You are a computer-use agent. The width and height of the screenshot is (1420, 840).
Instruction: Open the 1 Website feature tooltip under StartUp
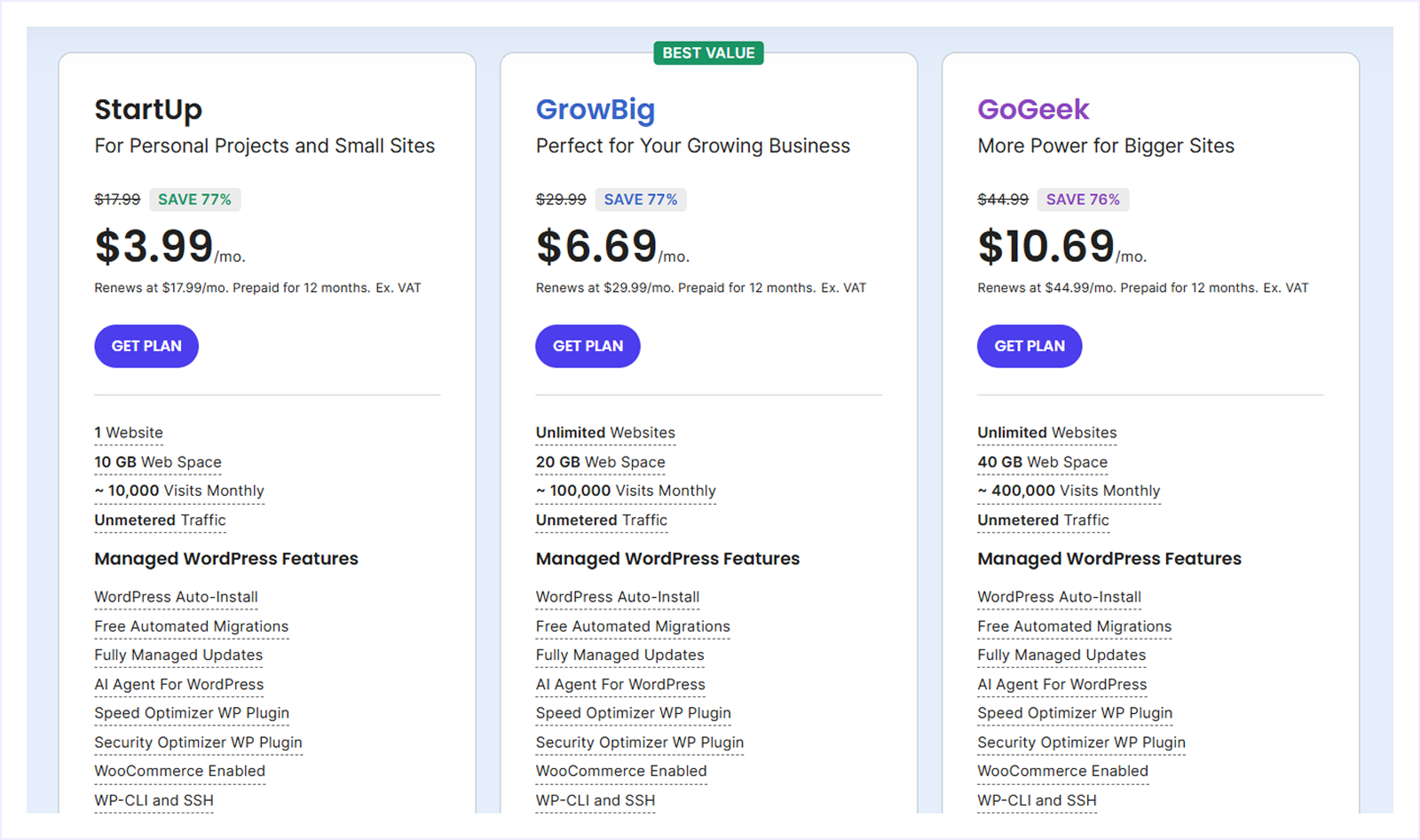(x=128, y=432)
